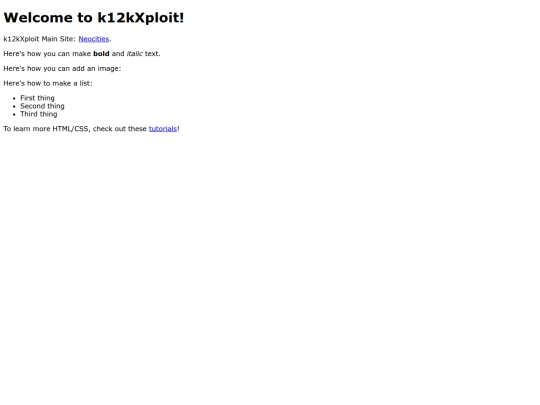Click the 'Welcome to k12kXploit!' heading
Image resolution: width=540 pixels, height=405 pixels.
coord(94,18)
